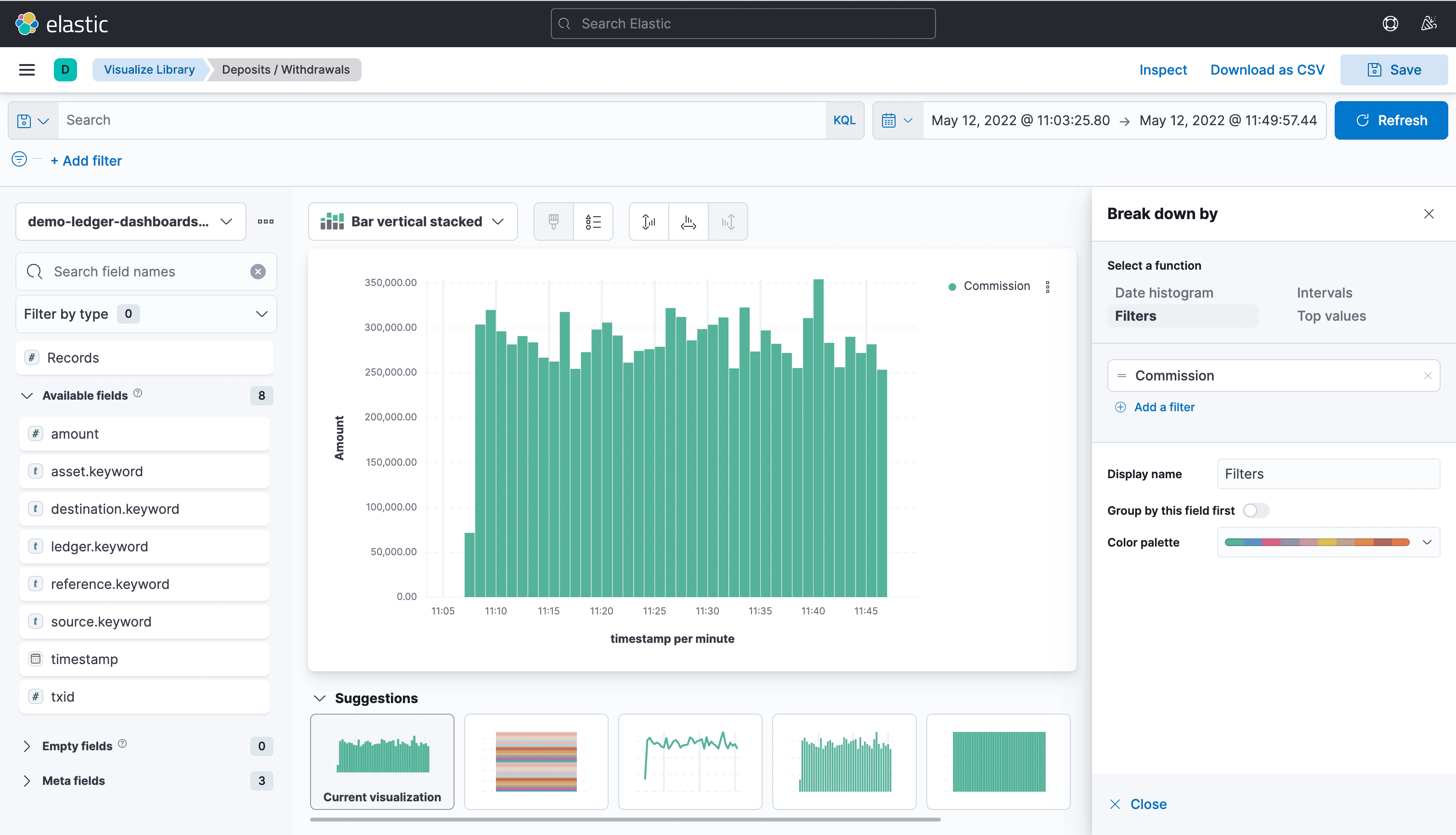The height and width of the screenshot is (835, 1456).
Task: Open bottom axis settings icon
Action: pyautogui.click(x=688, y=222)
